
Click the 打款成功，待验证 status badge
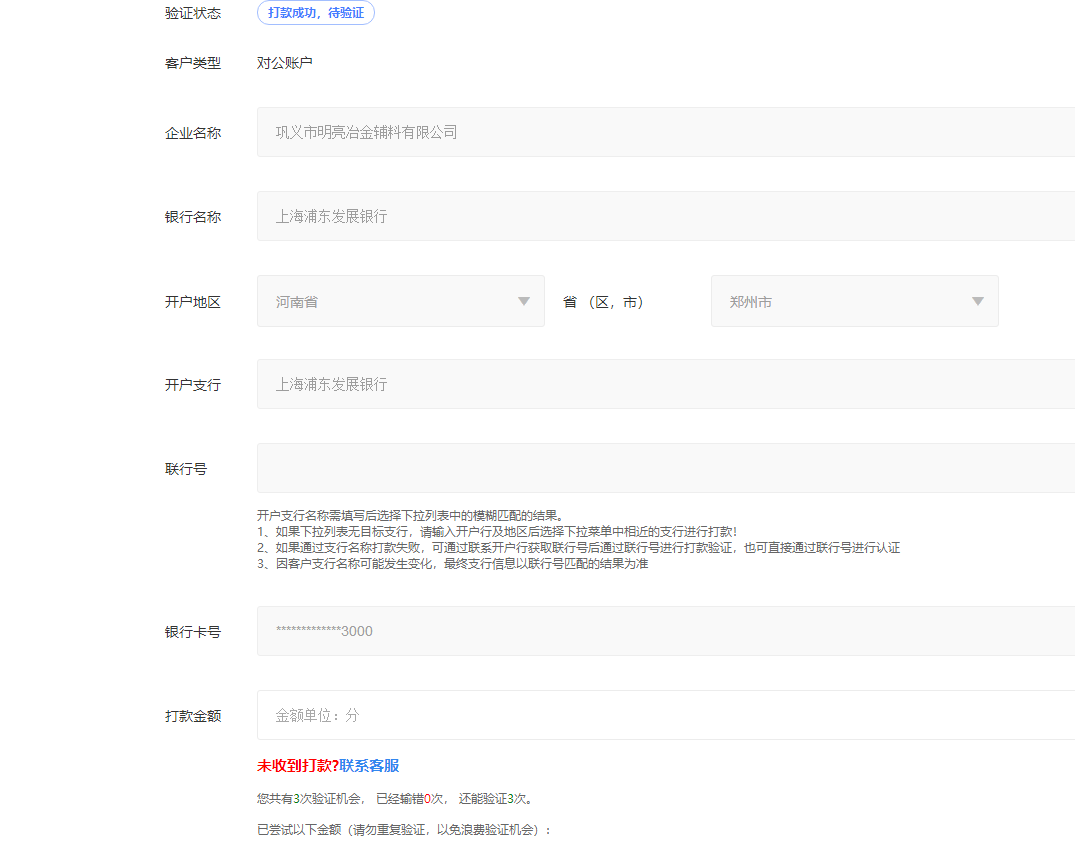point(316,13)
